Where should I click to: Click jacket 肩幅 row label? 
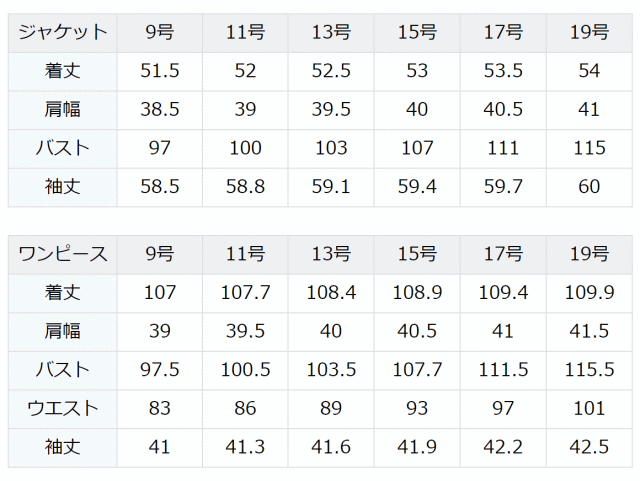click(62, 110)
